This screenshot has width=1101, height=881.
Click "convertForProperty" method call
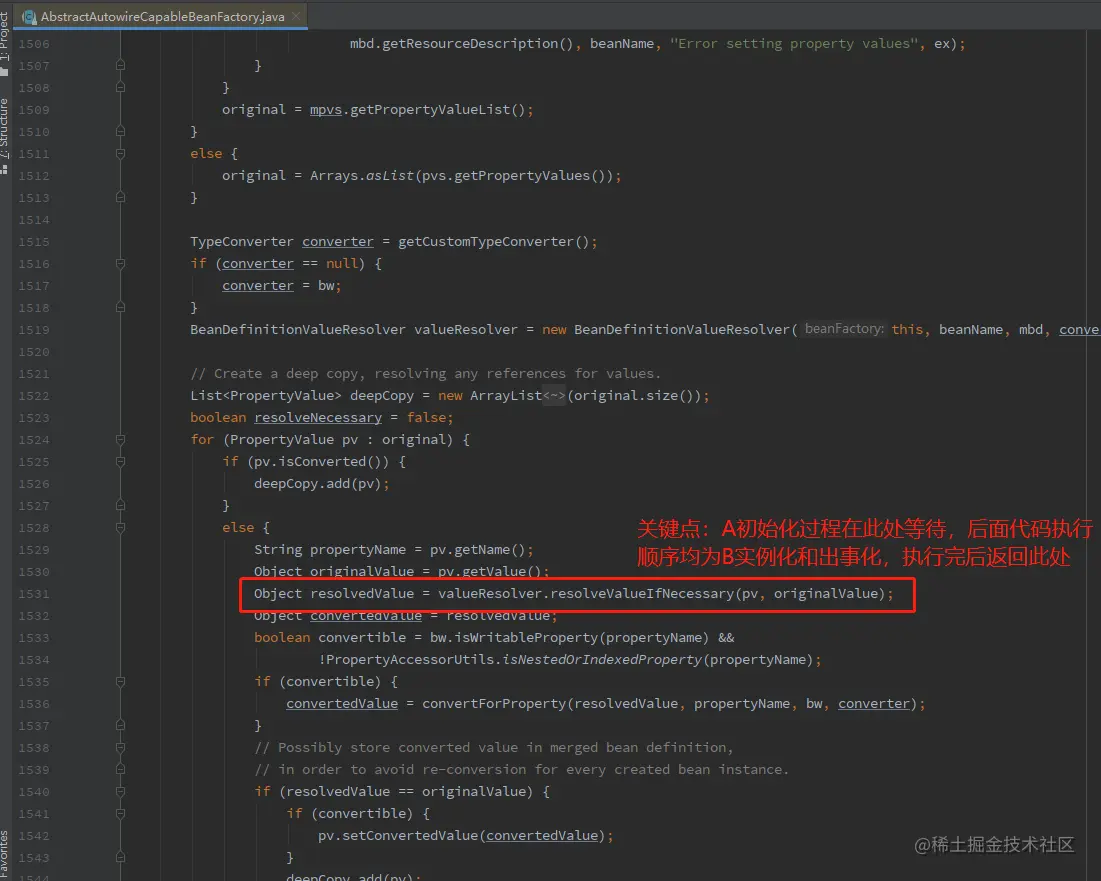pos(494,703)
